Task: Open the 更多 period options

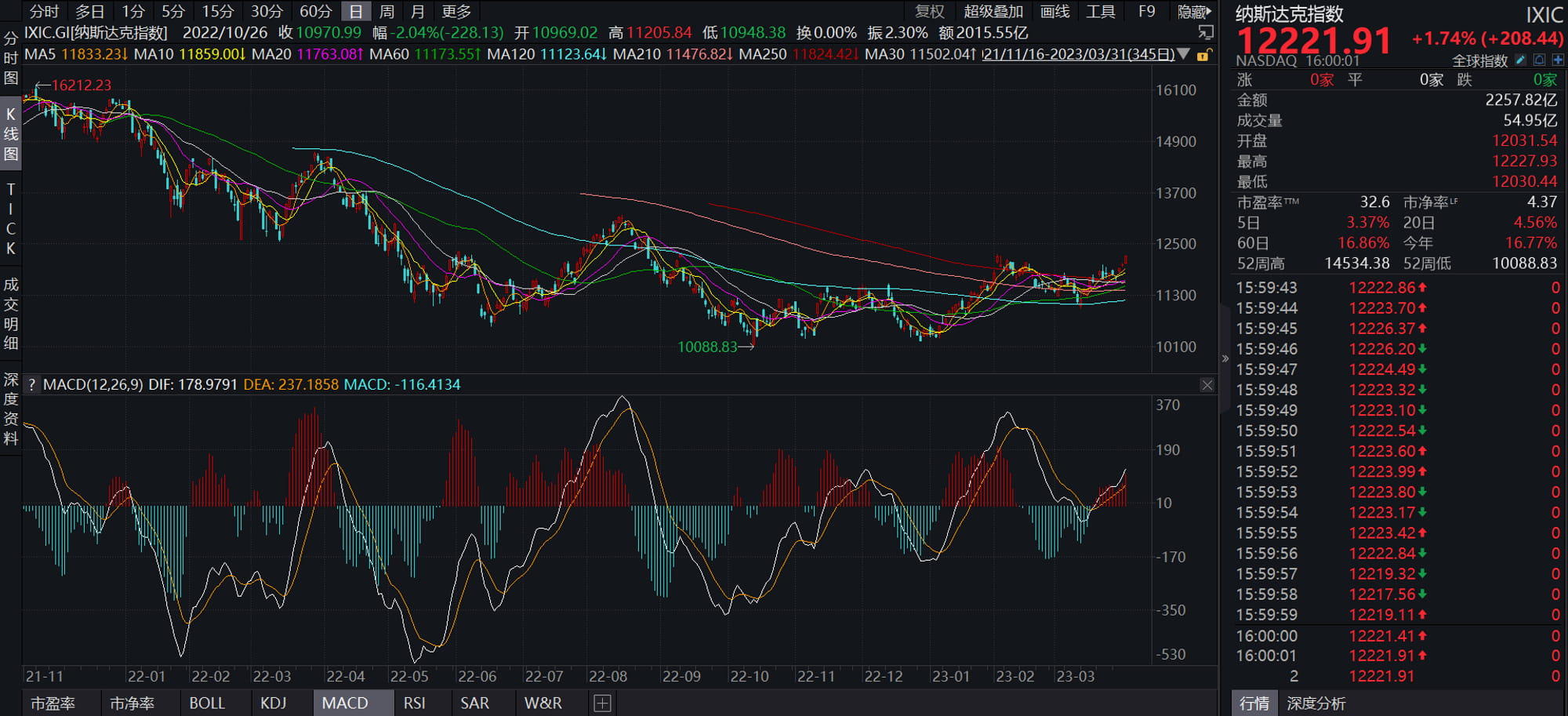Action: [456, 12]
